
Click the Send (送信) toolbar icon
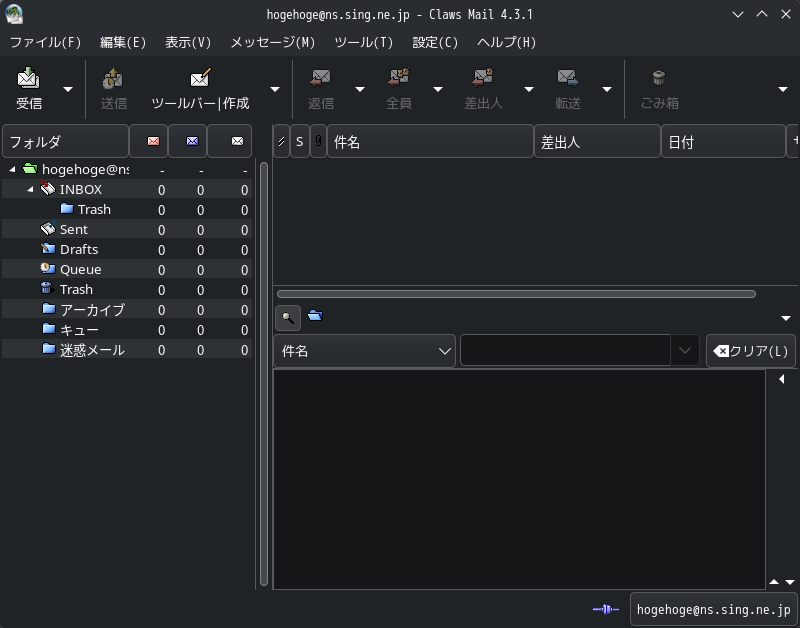(x=113, y=79)
